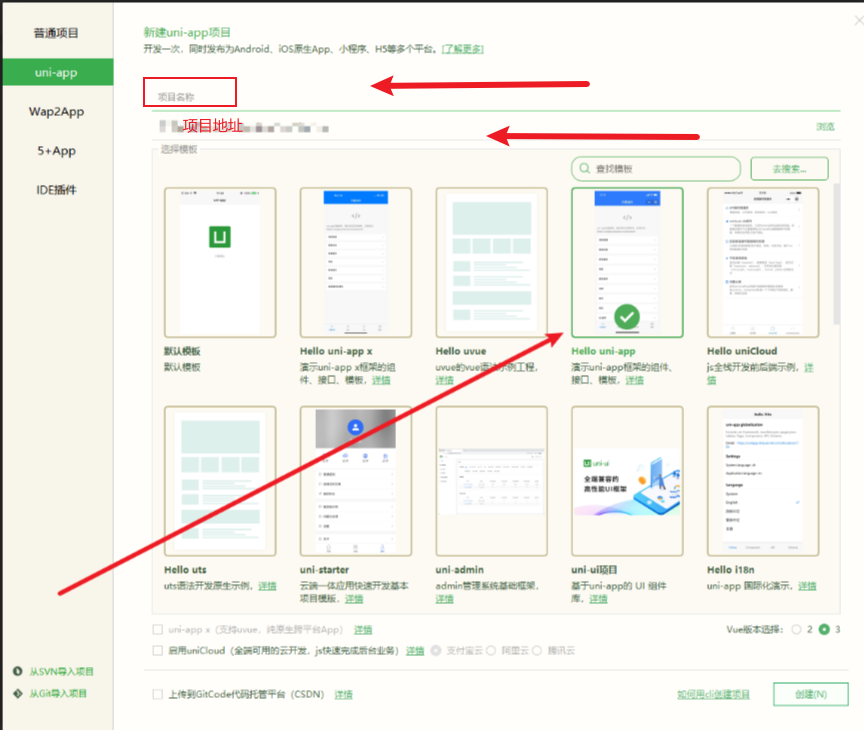864x730 pixels.
Task: Click the 从SVN导入项目 link
Action: click(x=62, y=672)
